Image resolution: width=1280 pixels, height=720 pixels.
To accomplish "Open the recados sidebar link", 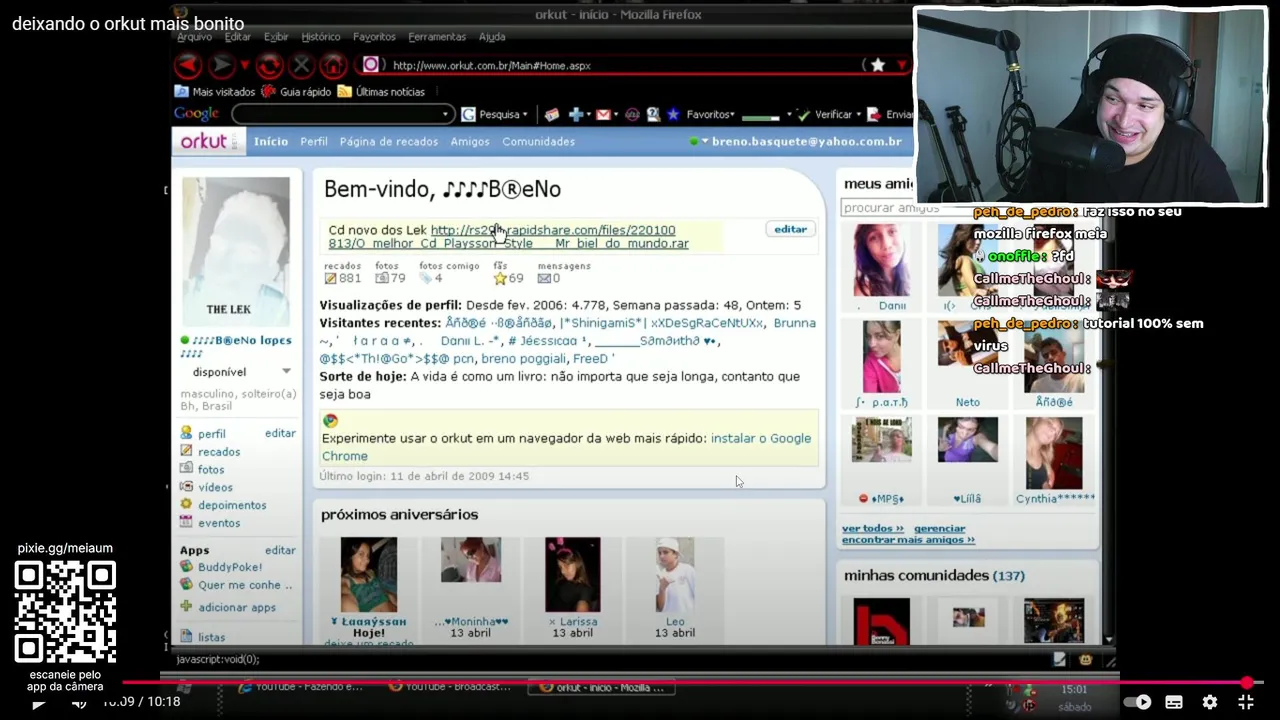I will (x=219, y=452).
